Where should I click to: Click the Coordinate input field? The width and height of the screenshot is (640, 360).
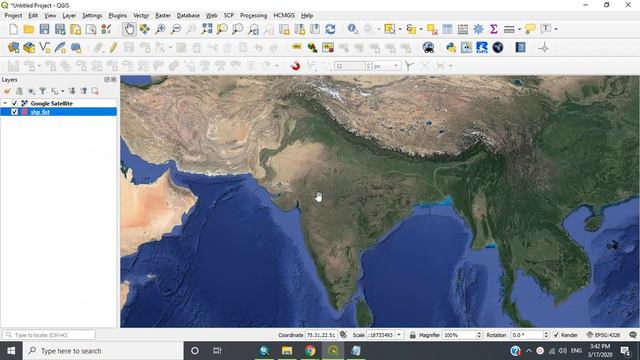click(x=321, y=335)
